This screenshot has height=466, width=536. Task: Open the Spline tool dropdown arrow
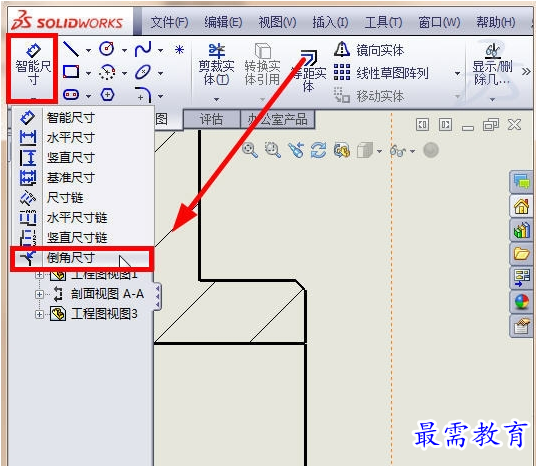(x=160, y=50)
